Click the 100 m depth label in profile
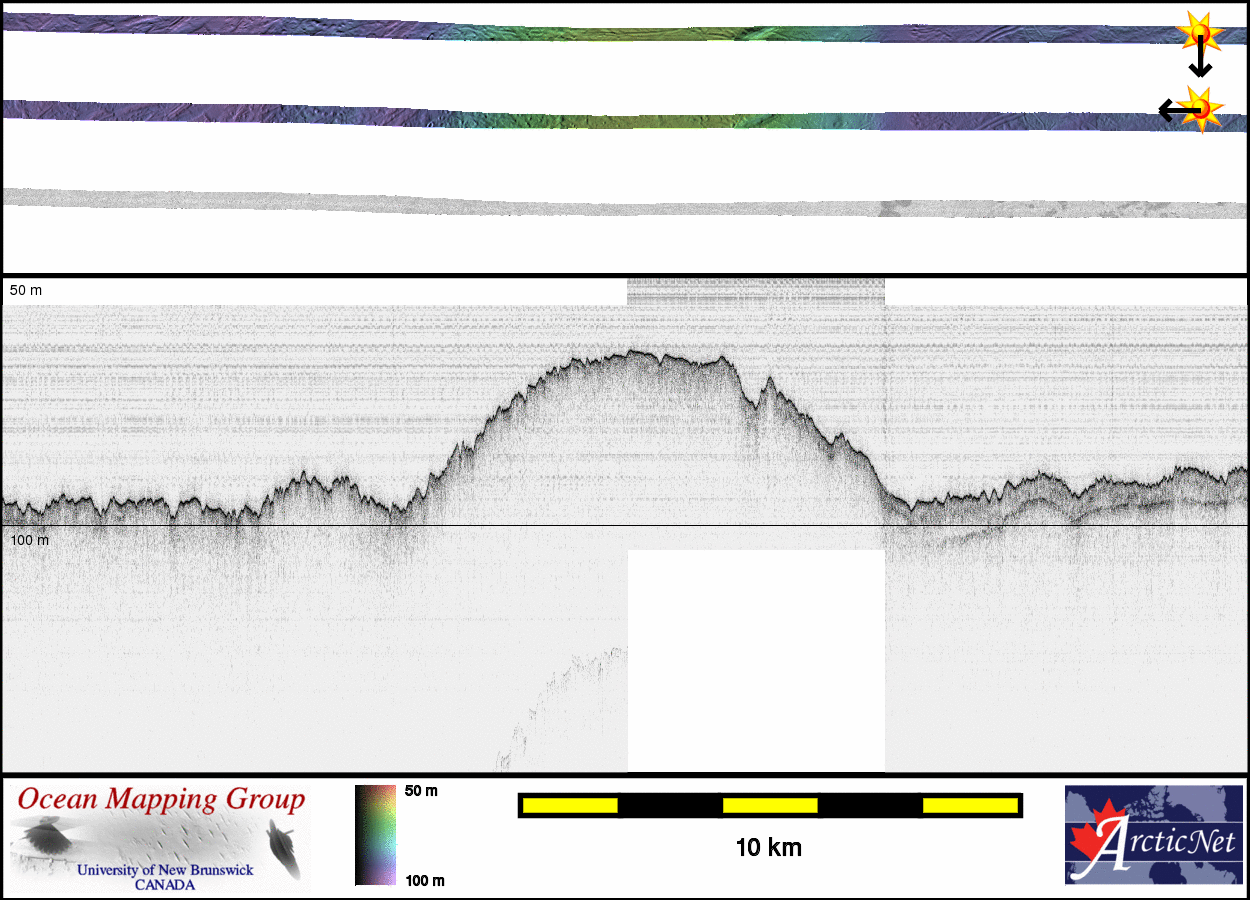The height and width of the screenshot is (900, 1250). pyautogui.click(x=29, y=540)
